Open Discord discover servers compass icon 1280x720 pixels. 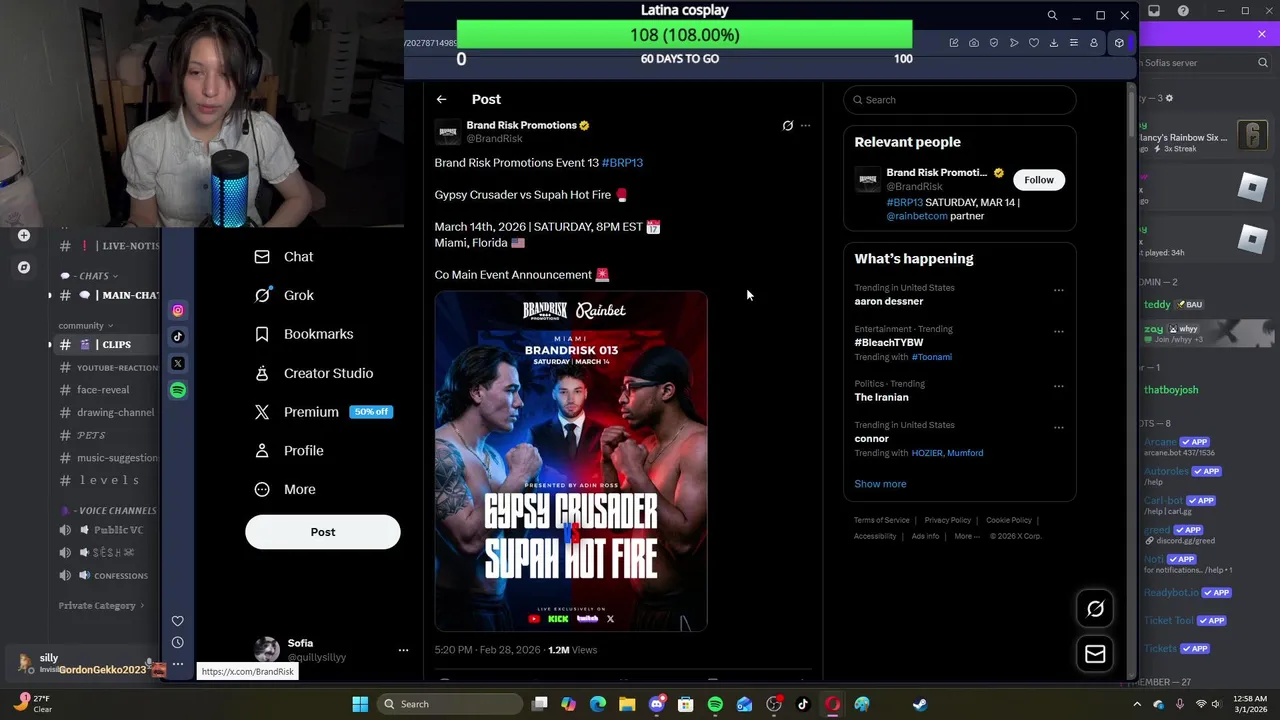point(24,268)
